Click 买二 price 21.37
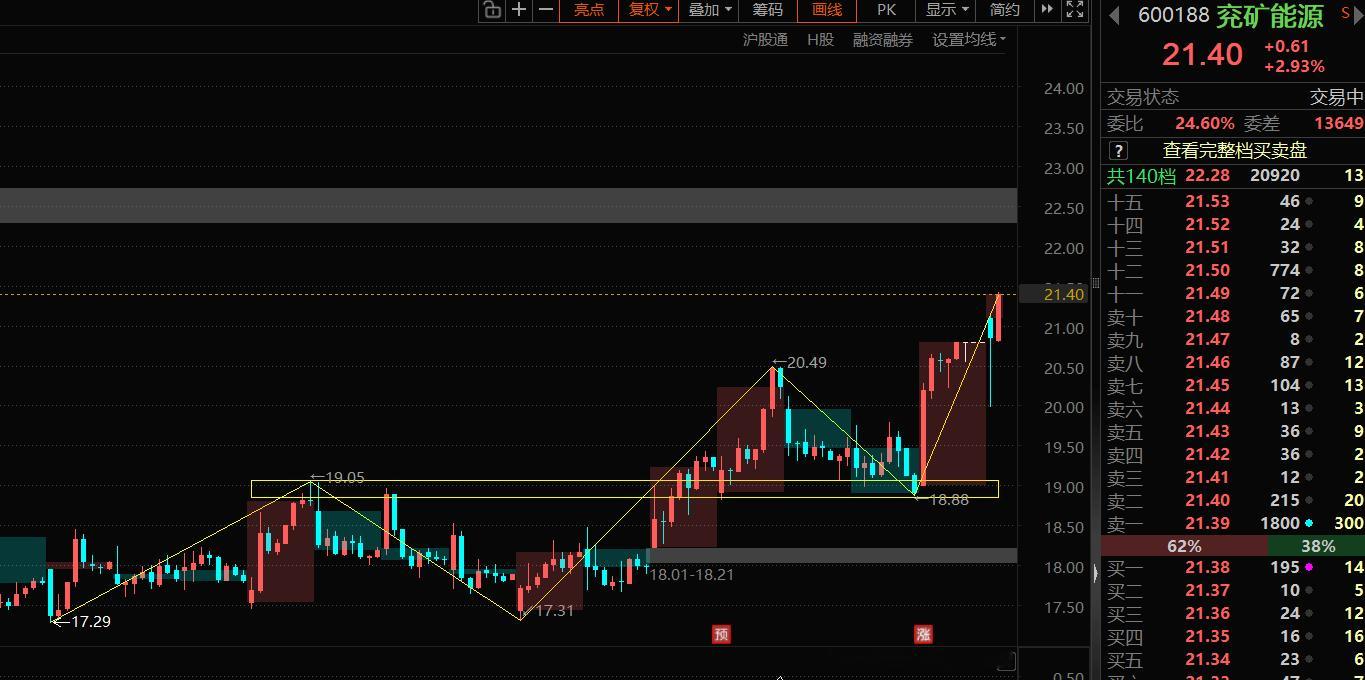This screenshot has height=680, width=1365. pyautogui.click(x=1207, y=591)
